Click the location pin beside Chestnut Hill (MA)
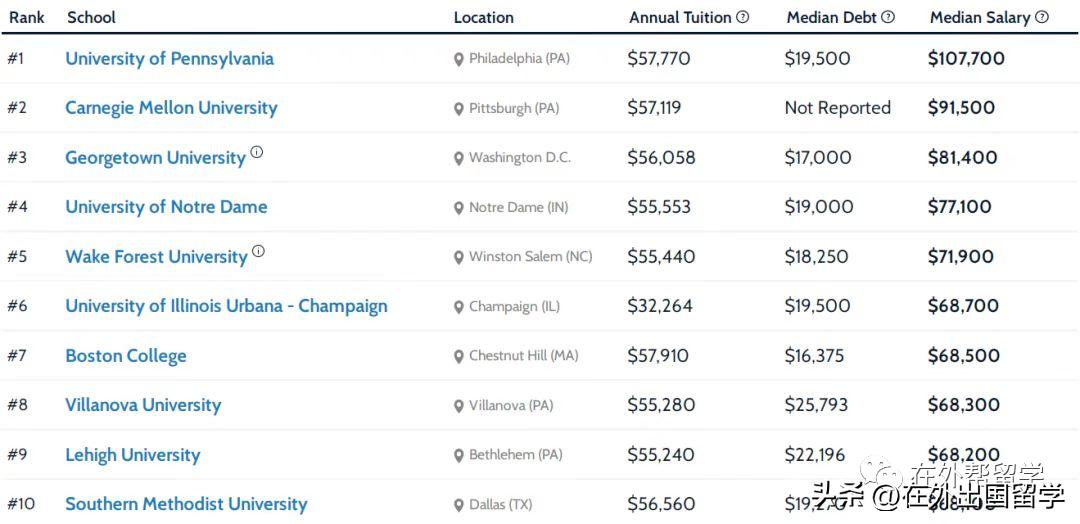The image size is (1080, 524). (459, 356)
